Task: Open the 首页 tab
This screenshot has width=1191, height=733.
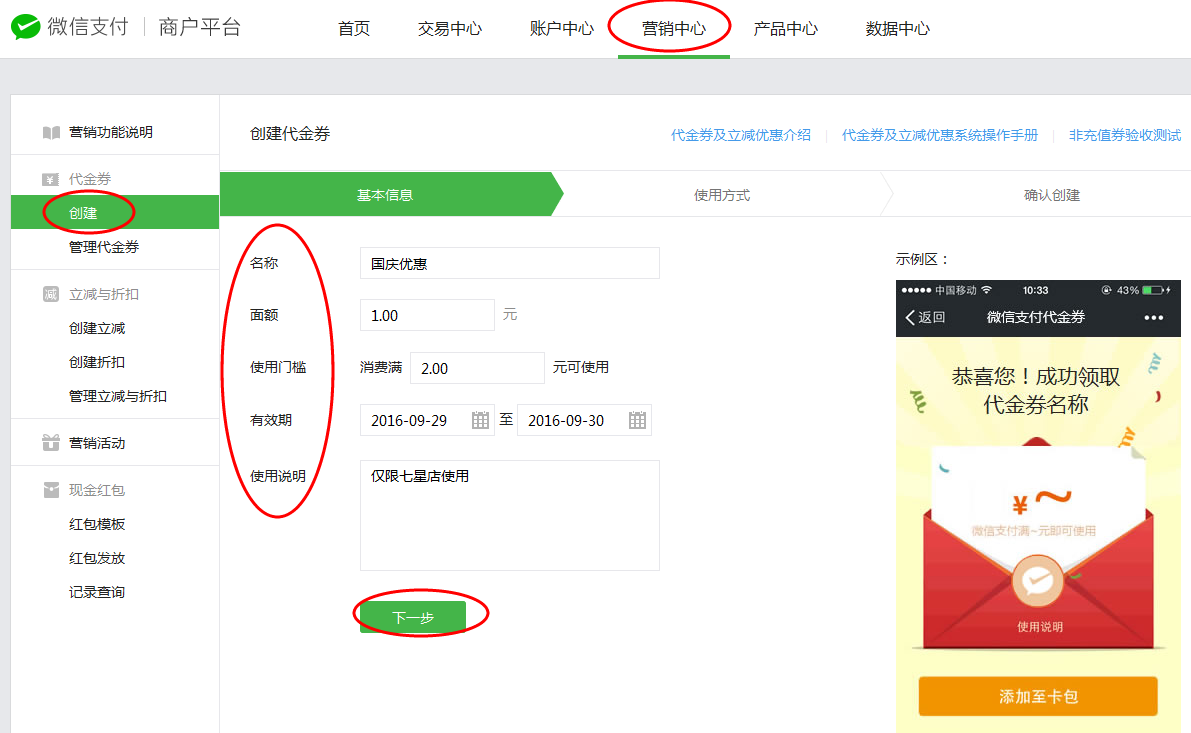Action: [354, 29]
